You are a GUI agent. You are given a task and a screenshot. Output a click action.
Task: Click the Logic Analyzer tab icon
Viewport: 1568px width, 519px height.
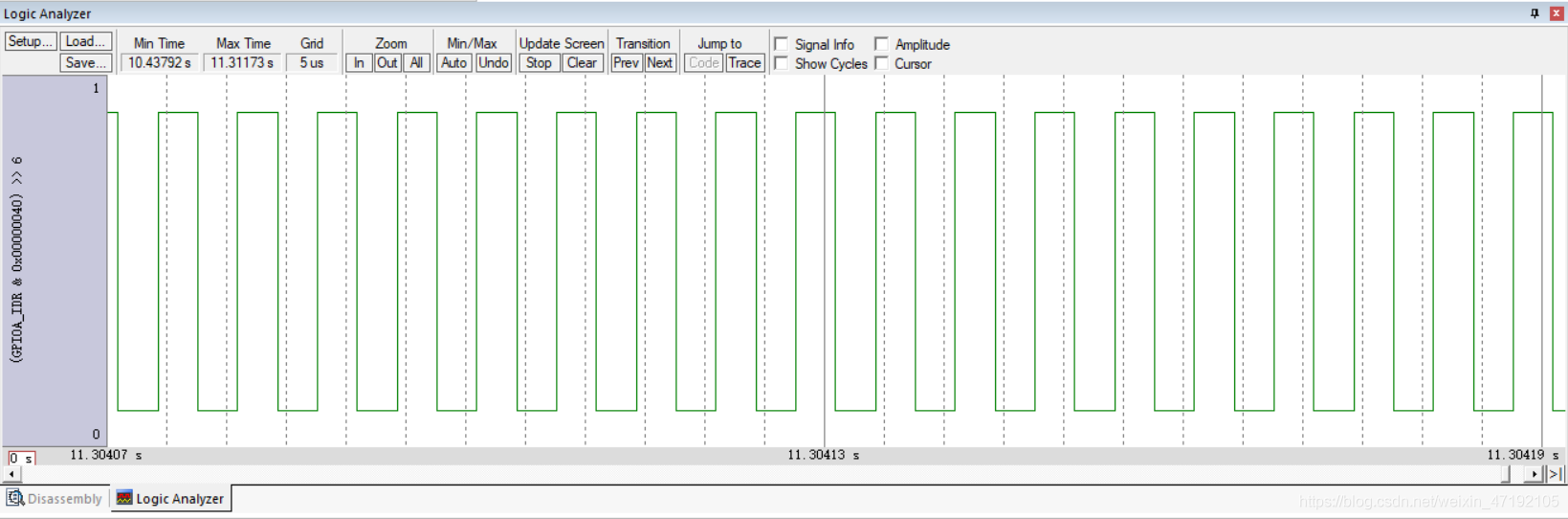(x=124, y=498)
